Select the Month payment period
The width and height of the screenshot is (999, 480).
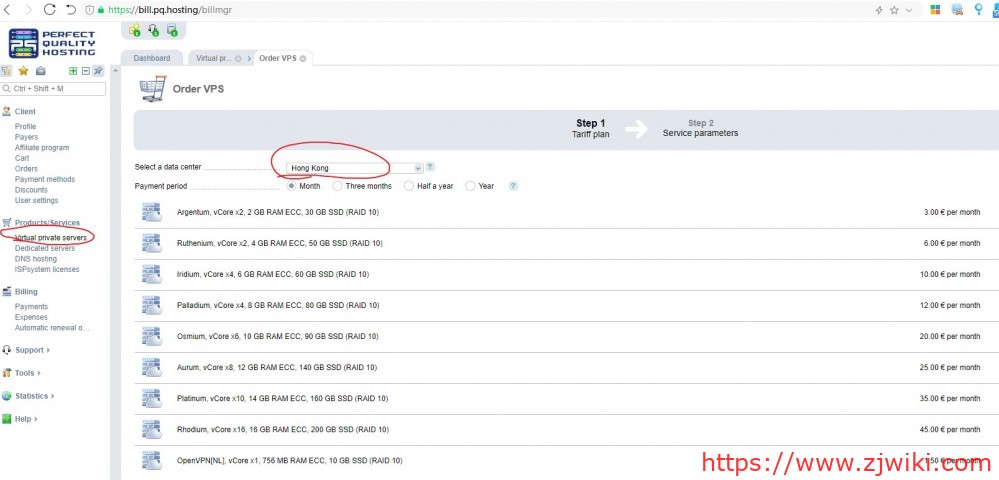tap(292, 186)
